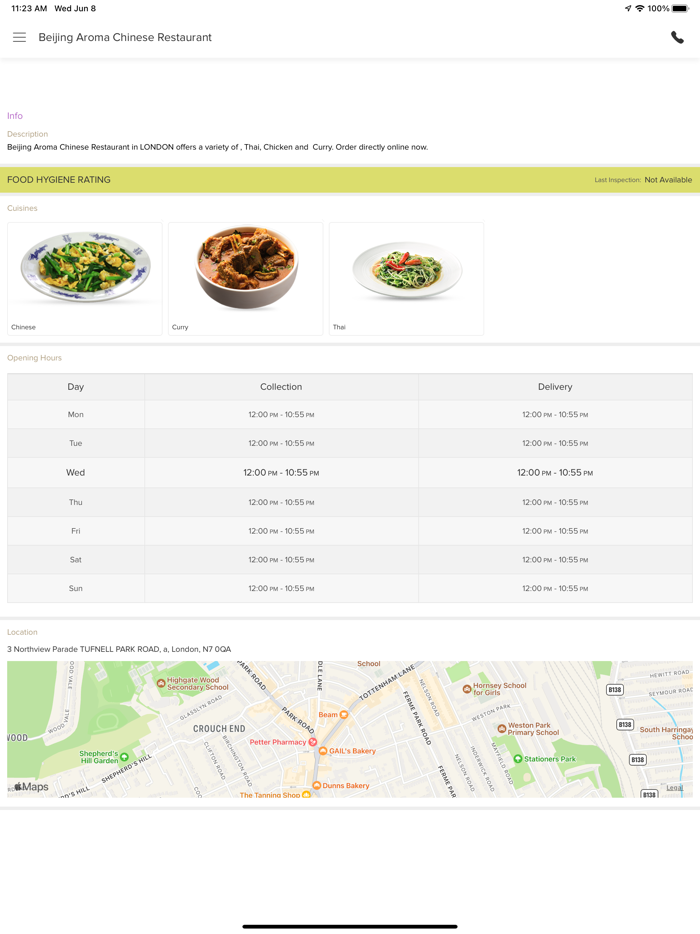The height and width of the screenshot is (934, 700).
Task: Click Sunday's delivery hours cell
Action: [x=555, y=588]
